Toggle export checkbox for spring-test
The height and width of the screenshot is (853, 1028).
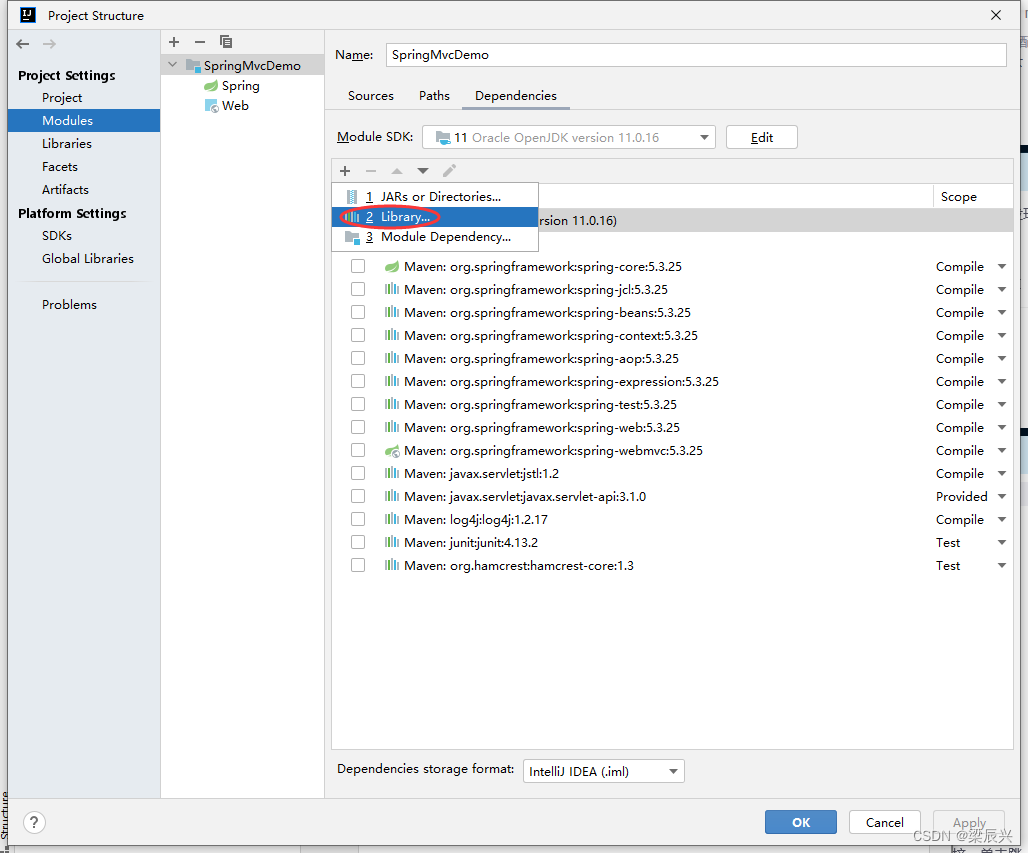358,405
